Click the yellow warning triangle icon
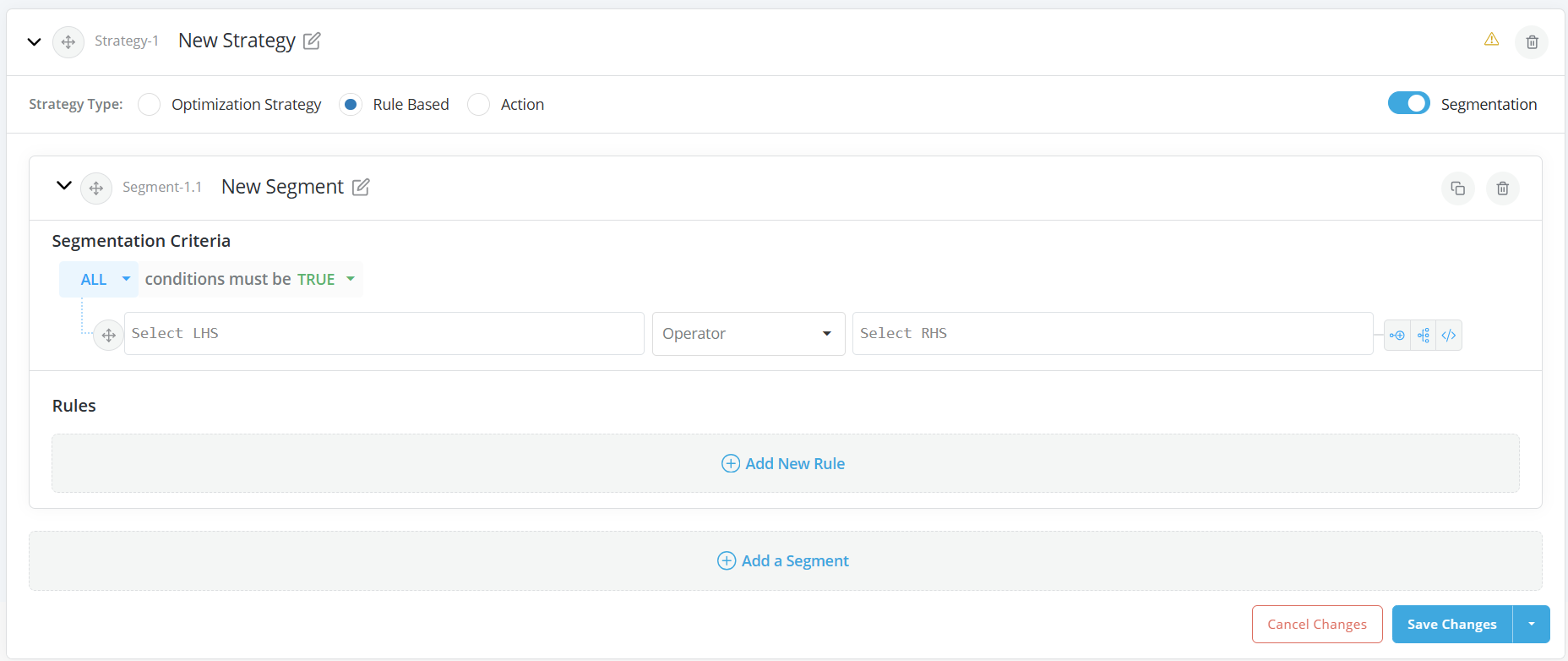This screenshot has height=661, width=1568. tap(1491, 40)
